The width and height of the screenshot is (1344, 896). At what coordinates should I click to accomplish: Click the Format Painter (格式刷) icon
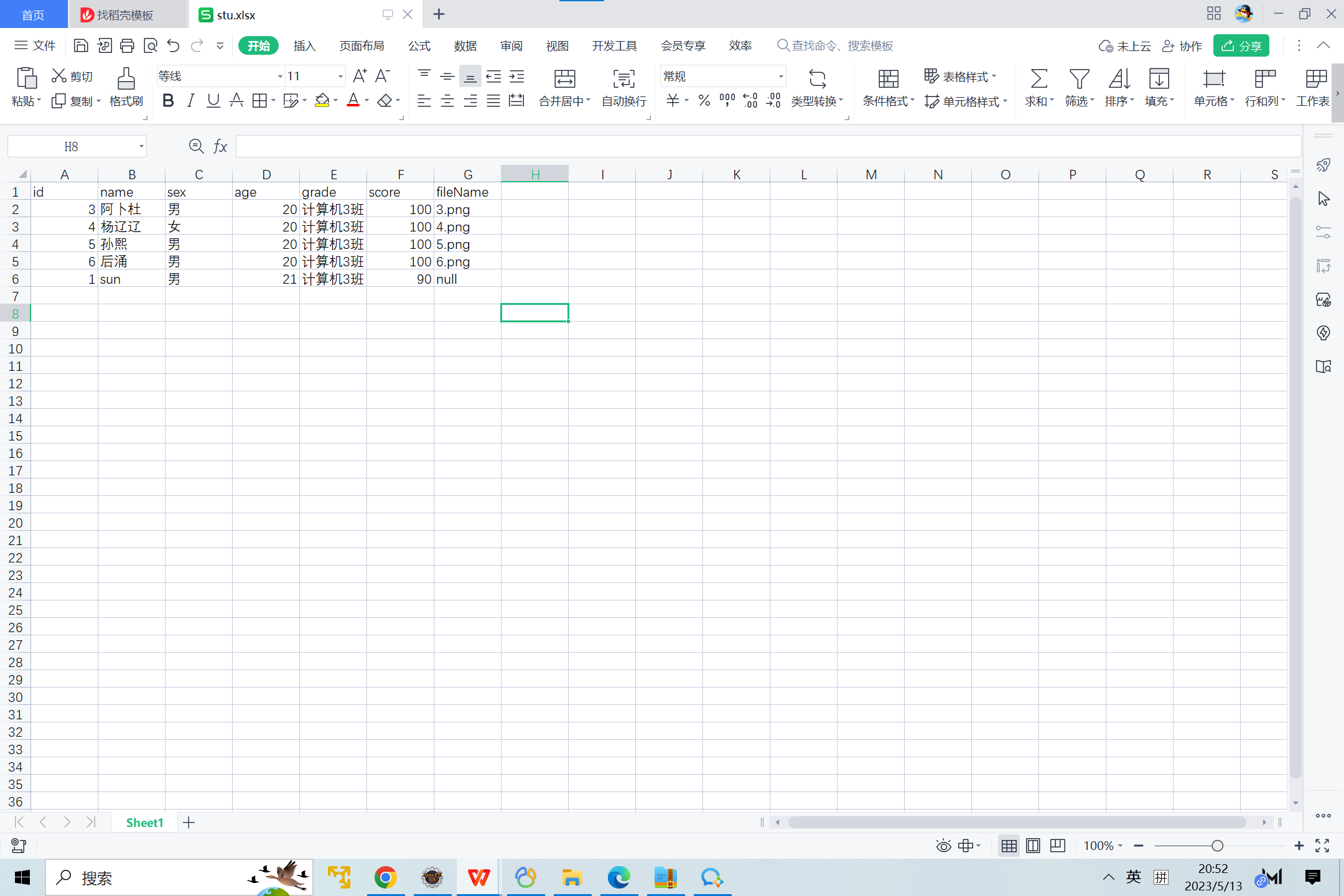[126, 79]
